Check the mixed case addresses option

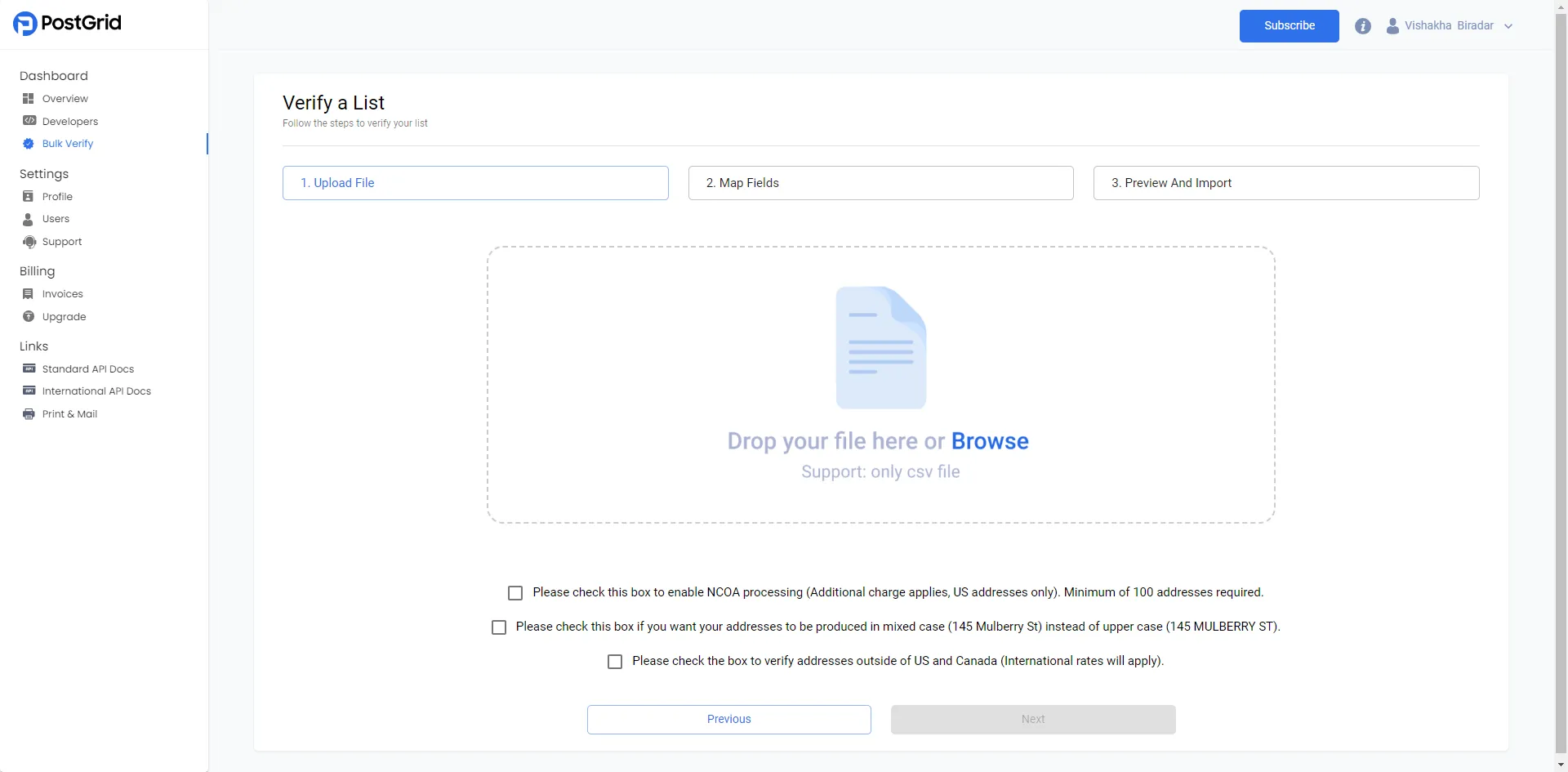[x=498, y=627]
